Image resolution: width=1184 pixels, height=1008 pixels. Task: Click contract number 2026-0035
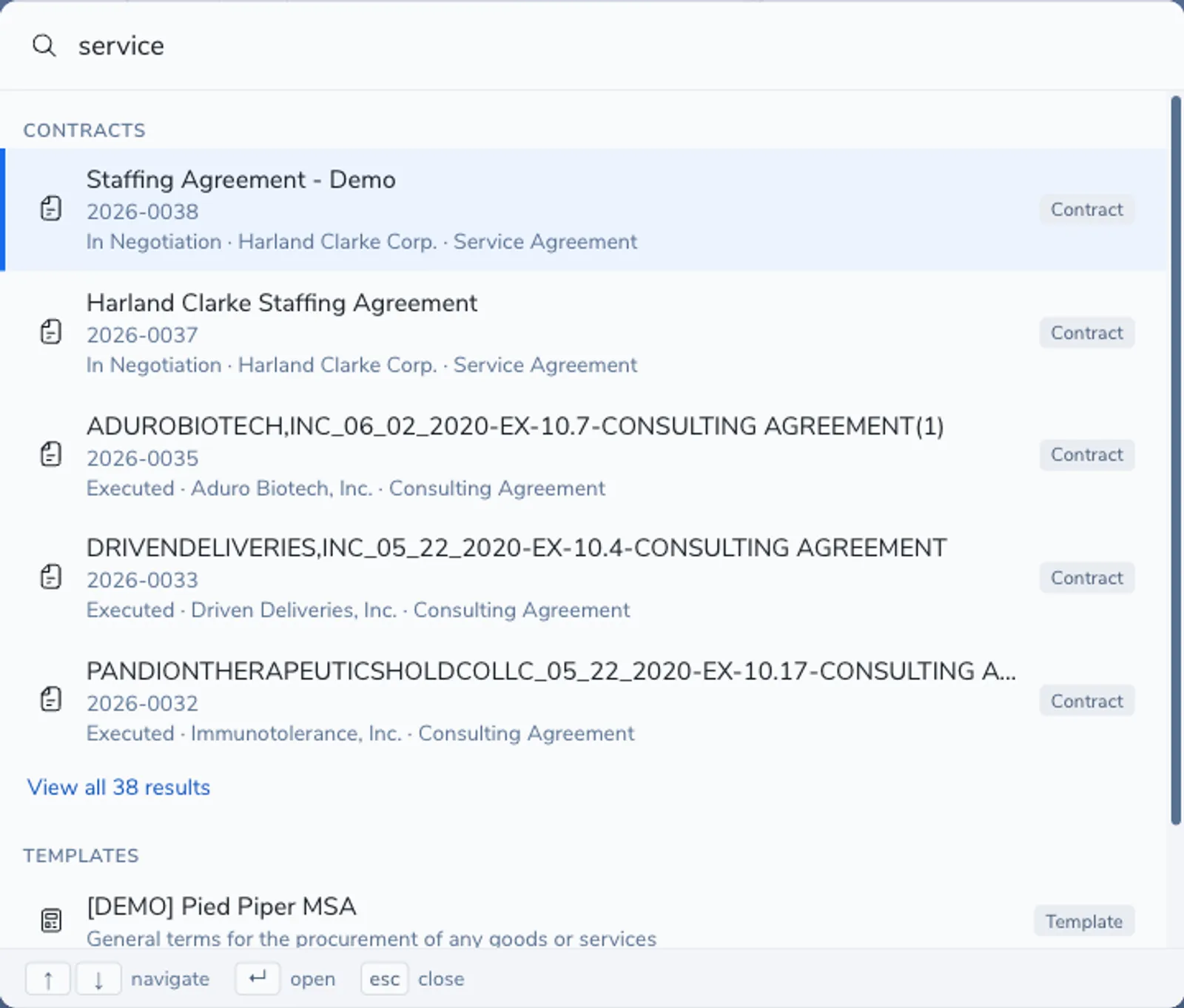pos(142,458)
